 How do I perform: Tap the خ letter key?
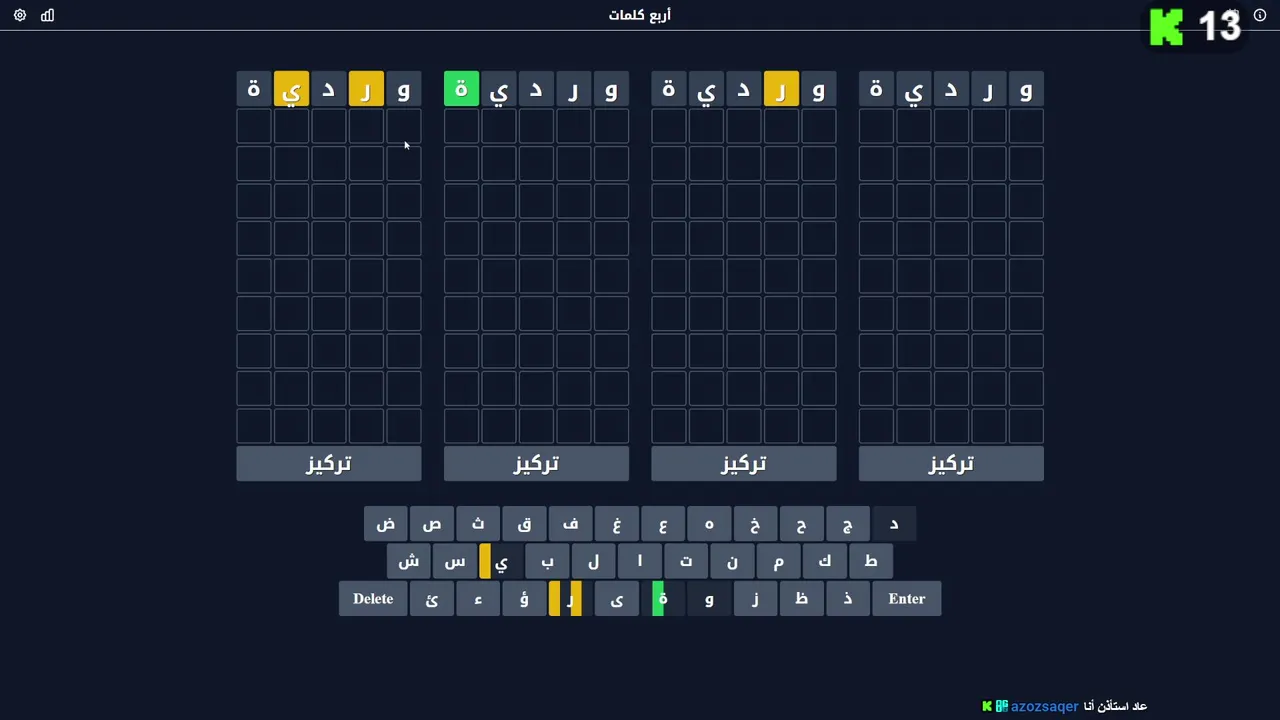pos(755,524)
